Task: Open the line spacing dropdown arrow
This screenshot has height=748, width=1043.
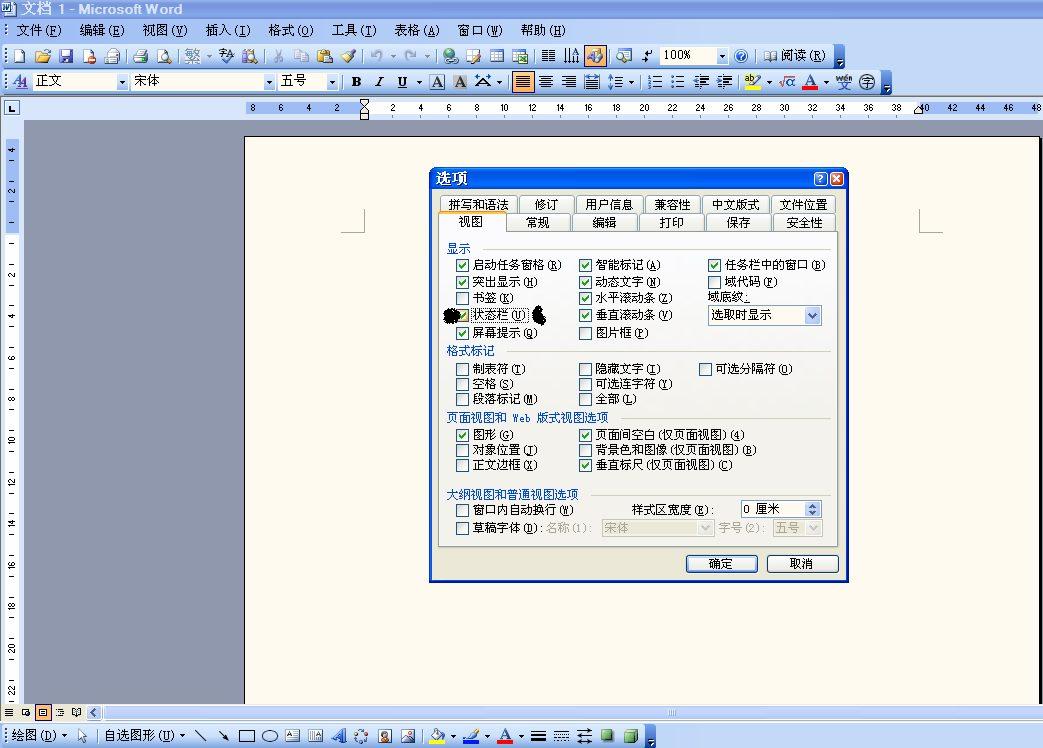Action: point(631,82)
